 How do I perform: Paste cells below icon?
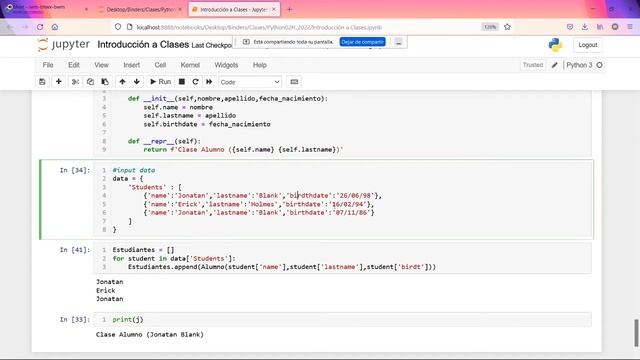click(x=105, y=82)
